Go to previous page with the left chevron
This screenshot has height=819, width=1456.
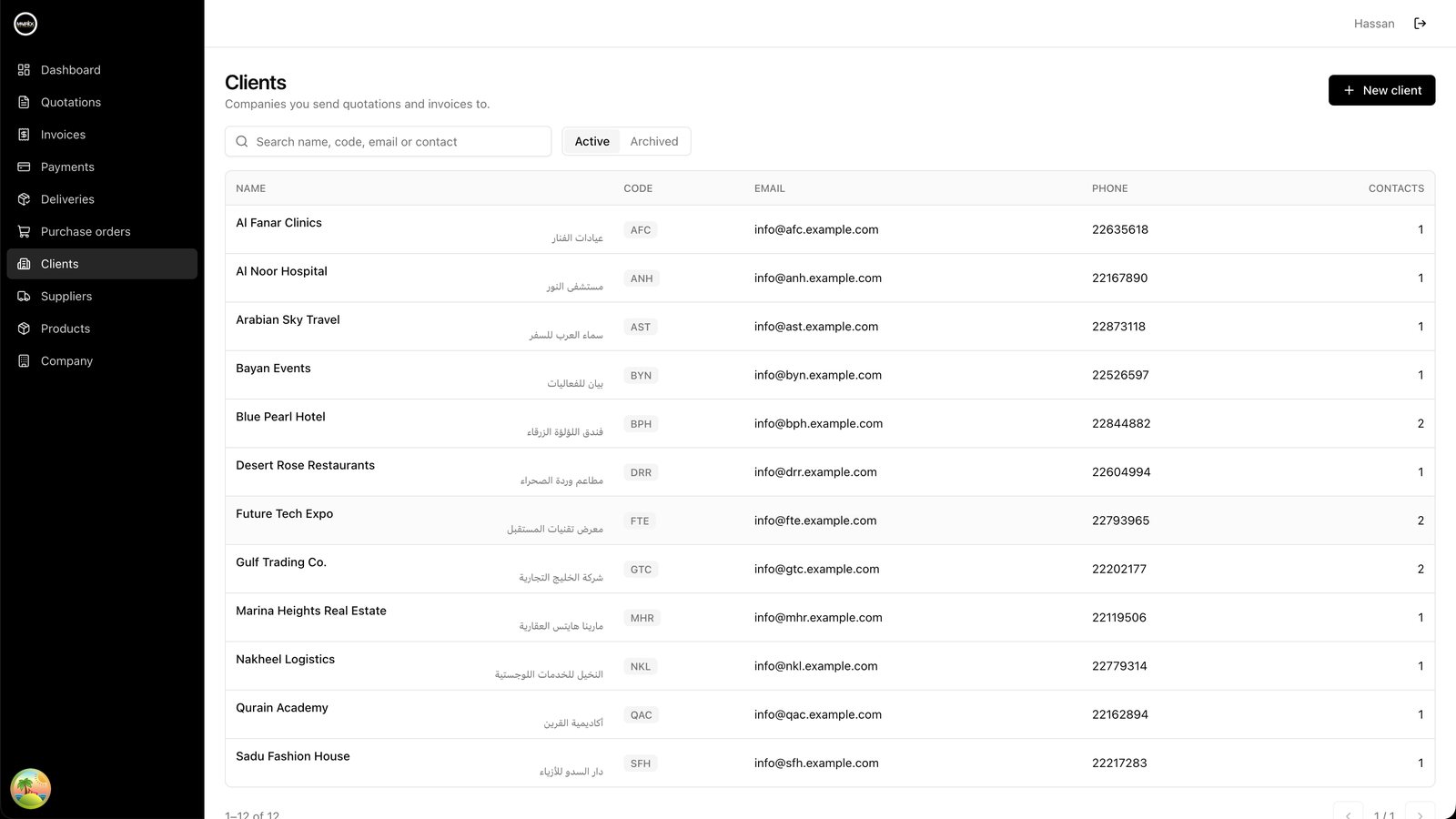tap(1348, 814)
